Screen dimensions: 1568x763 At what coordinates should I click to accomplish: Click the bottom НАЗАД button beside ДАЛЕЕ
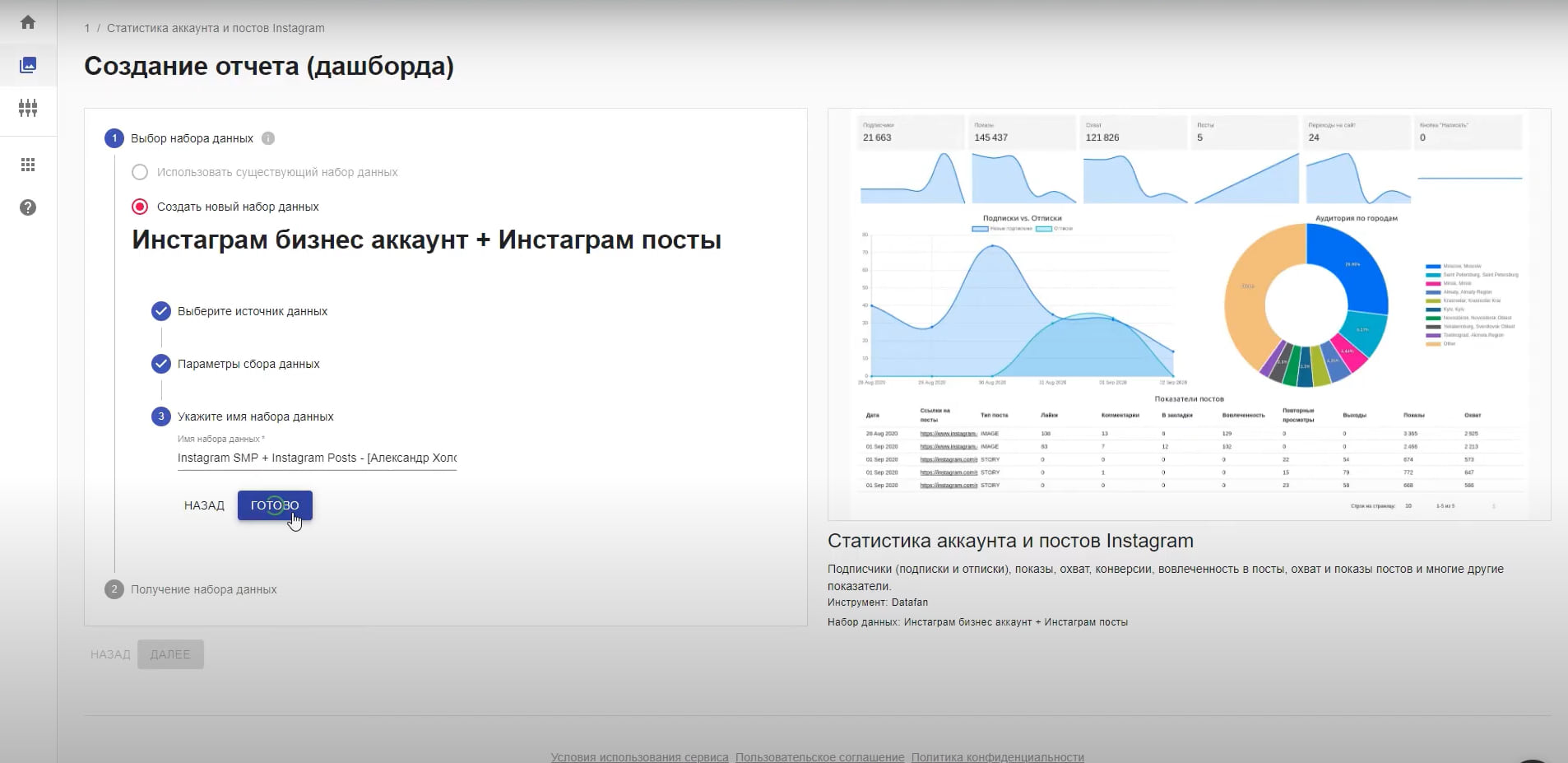click(110, 654)
